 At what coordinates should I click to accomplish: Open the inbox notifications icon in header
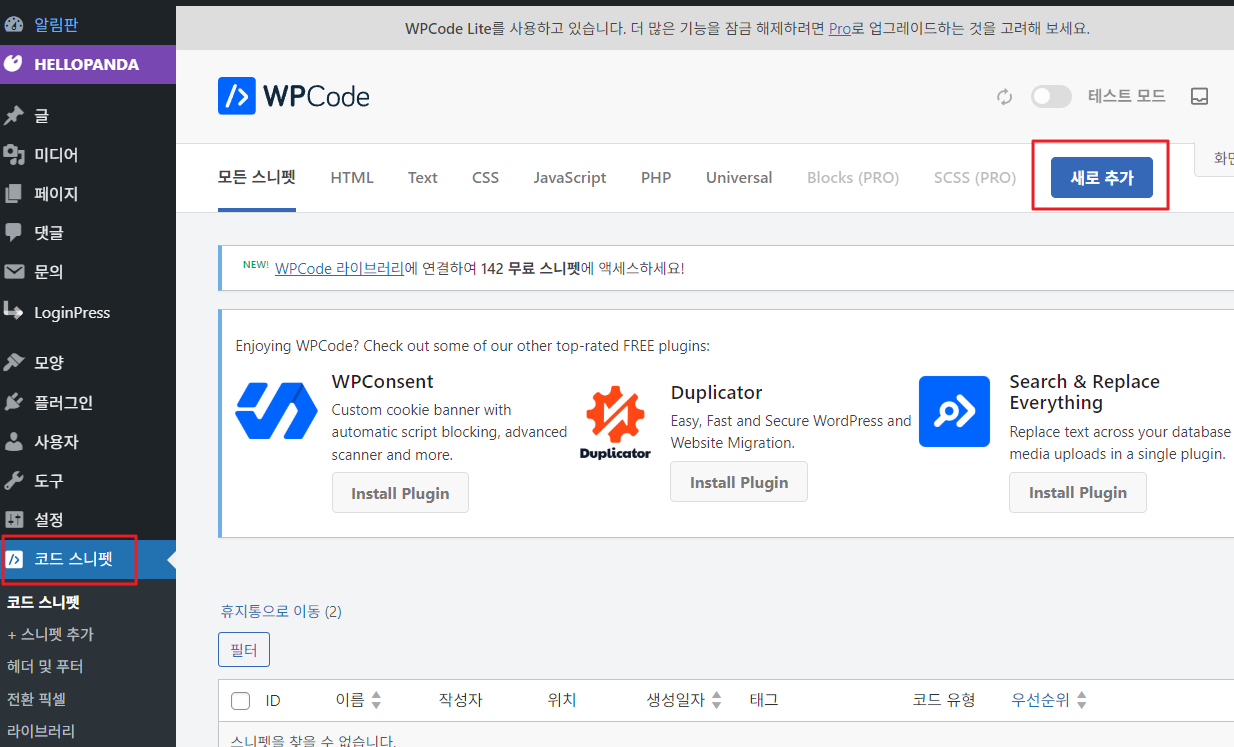point(1199,97)
